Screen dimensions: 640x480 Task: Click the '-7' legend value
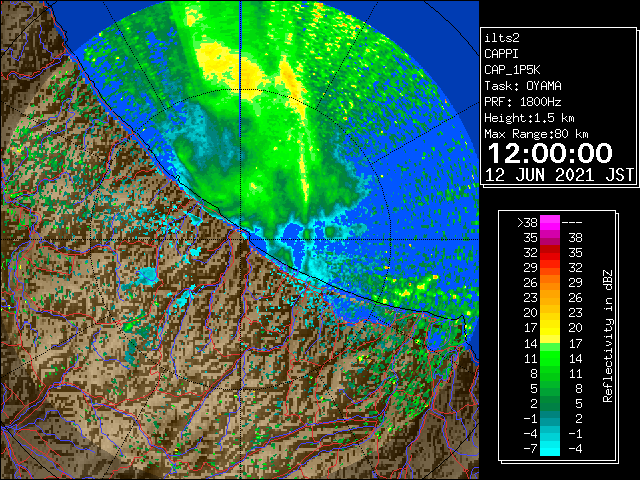(530, 449)
